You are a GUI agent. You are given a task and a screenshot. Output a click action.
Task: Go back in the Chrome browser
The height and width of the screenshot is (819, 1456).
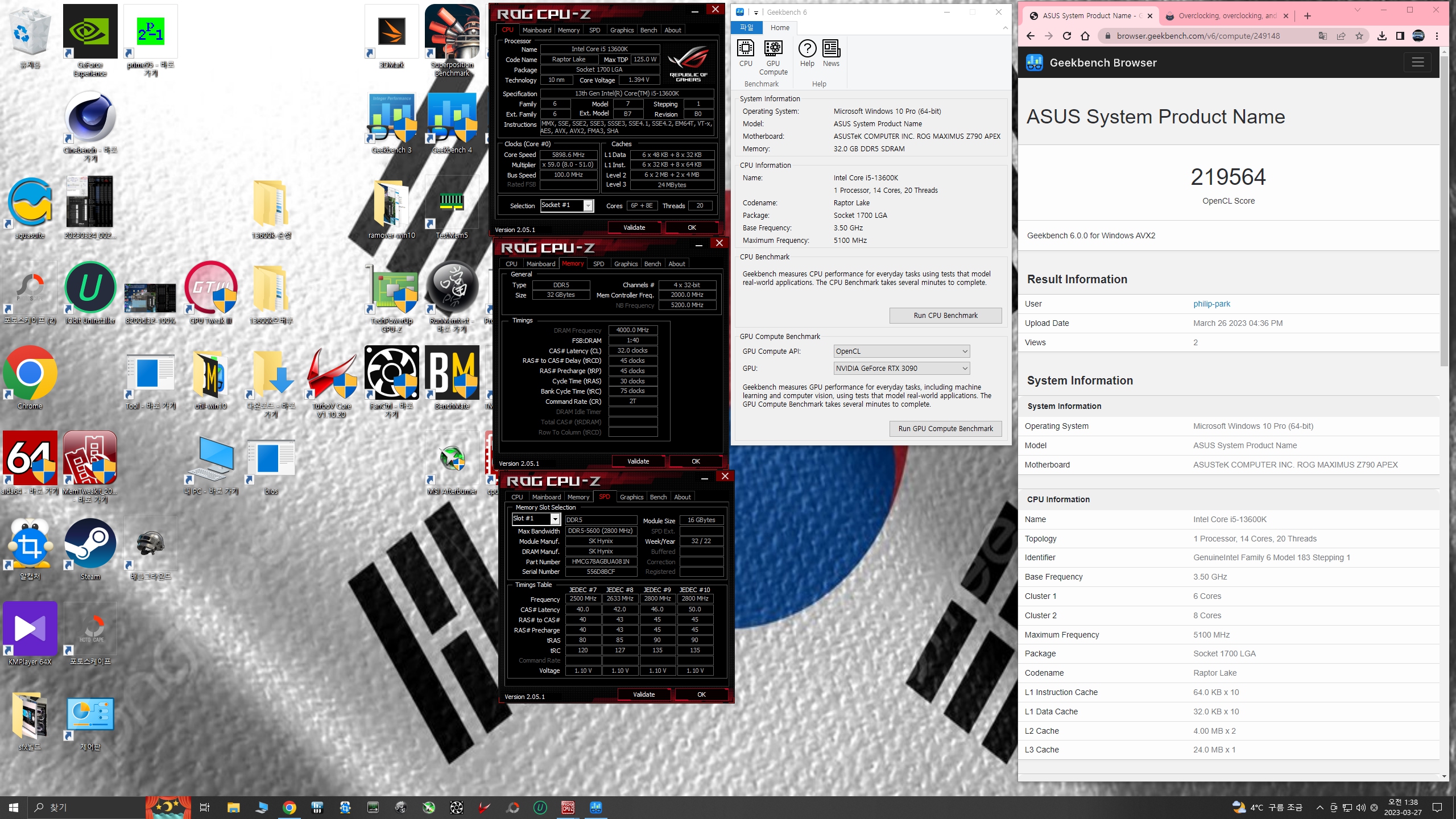coord(1031,36)
